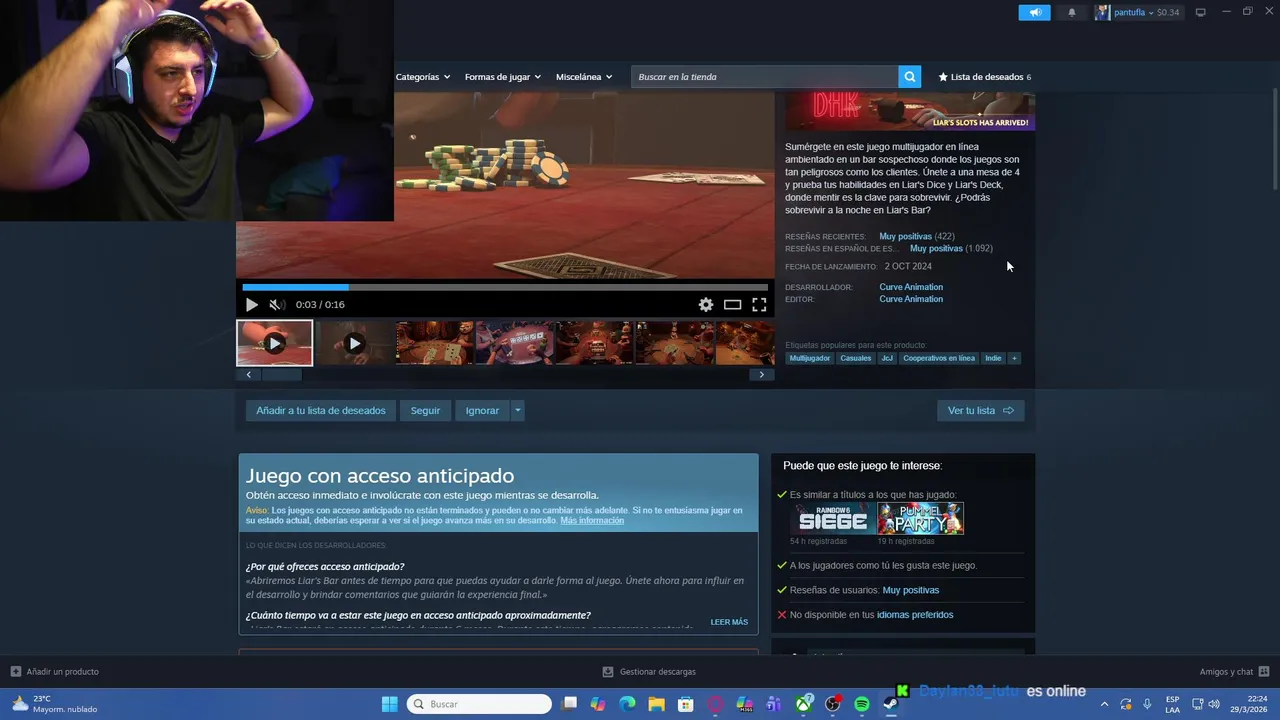The width and height of the screenshot is (1280, 720).
Task: Seek on the video progress bar
Action: pyautogui.click(x=505, y=287)
